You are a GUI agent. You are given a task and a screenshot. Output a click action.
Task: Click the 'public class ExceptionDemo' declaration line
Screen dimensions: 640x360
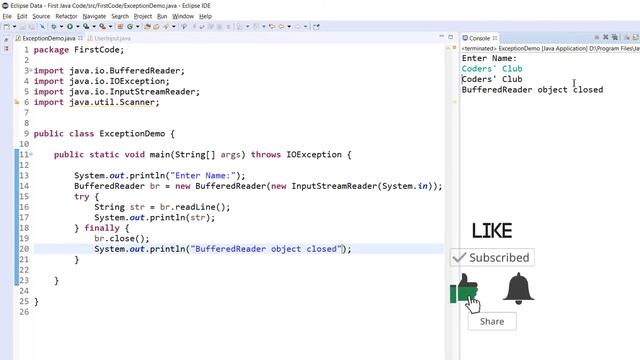coord(104,133)
